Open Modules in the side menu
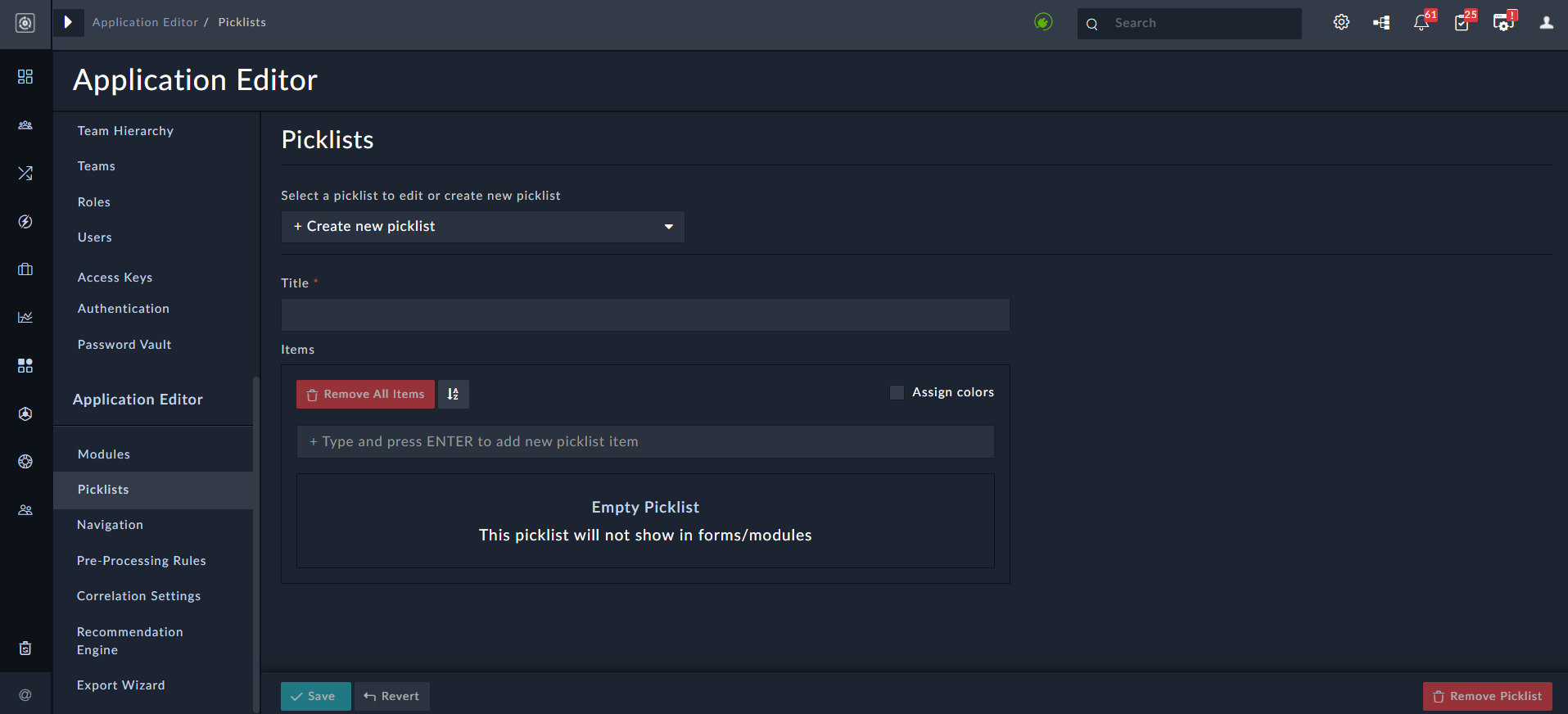Viewport: 1568px width, 714px height. pos(104,454)
